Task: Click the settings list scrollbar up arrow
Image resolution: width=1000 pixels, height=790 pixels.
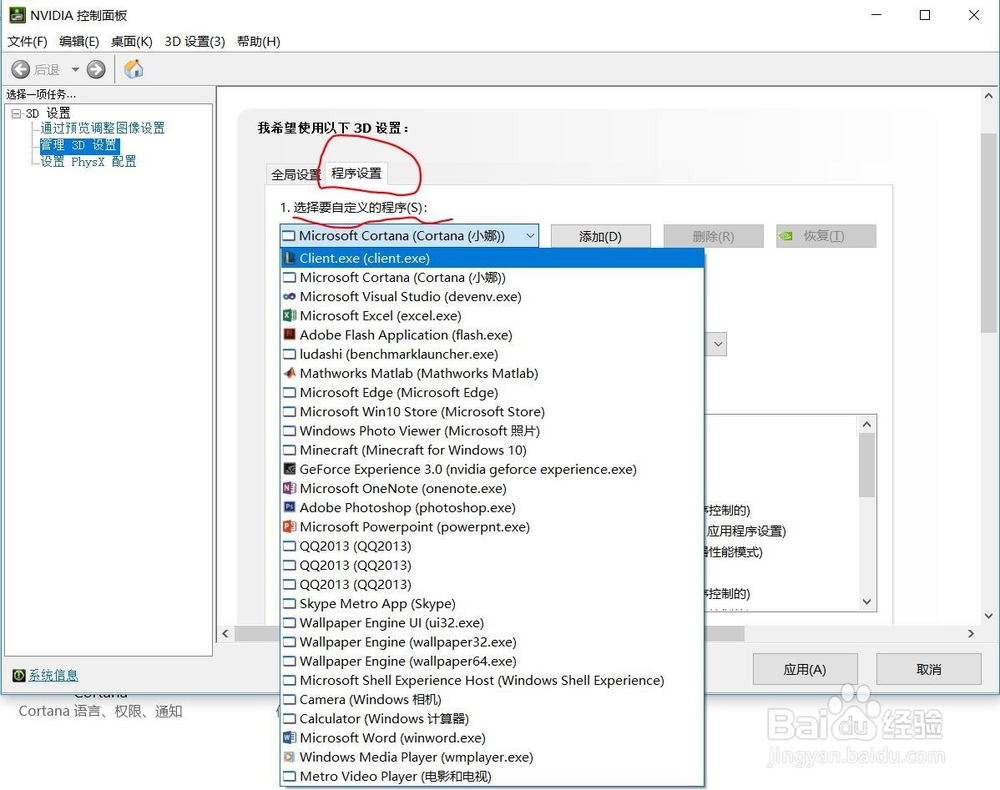Action: (x=867, y=425)
